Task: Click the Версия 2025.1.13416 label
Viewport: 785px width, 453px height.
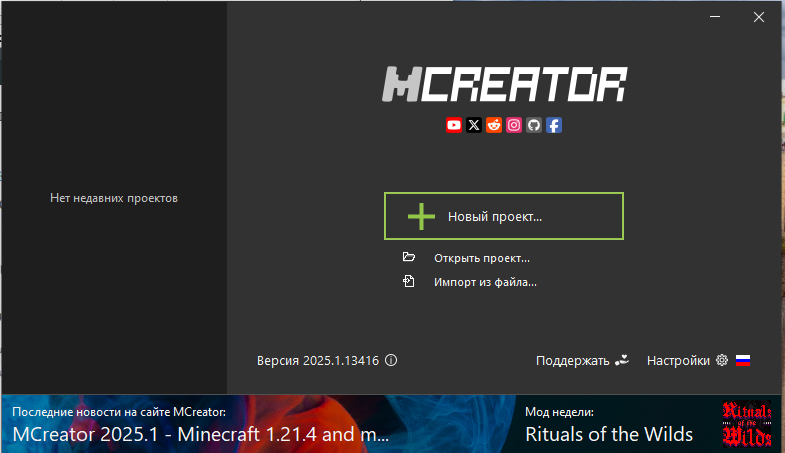Action: tap(318, 360)
